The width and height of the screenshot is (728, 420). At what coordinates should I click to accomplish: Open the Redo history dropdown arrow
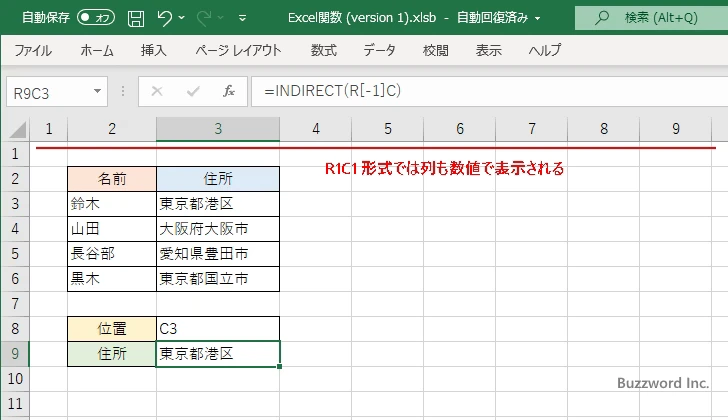click(221, 18)
